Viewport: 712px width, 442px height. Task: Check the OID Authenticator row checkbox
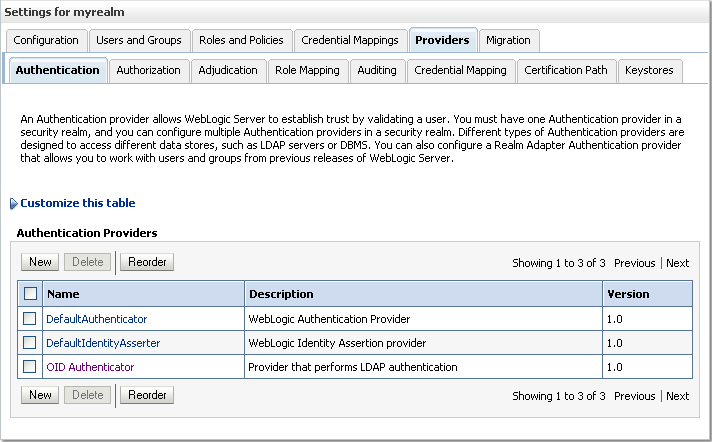point(31,367)
